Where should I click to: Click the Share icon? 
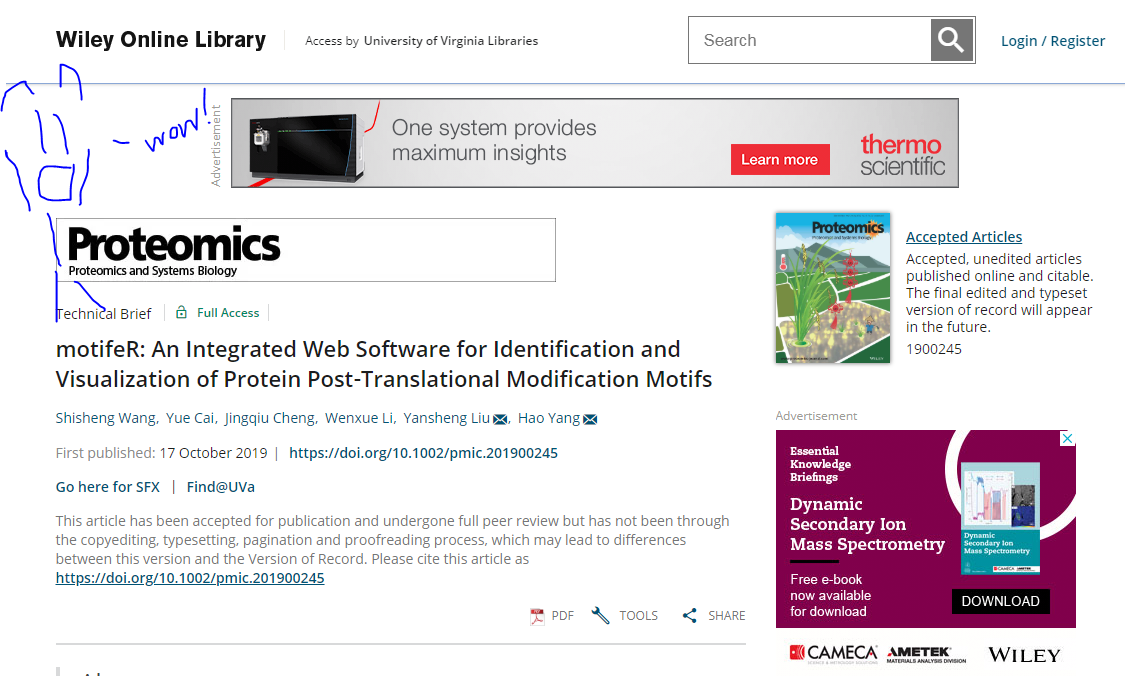(689, 616)
